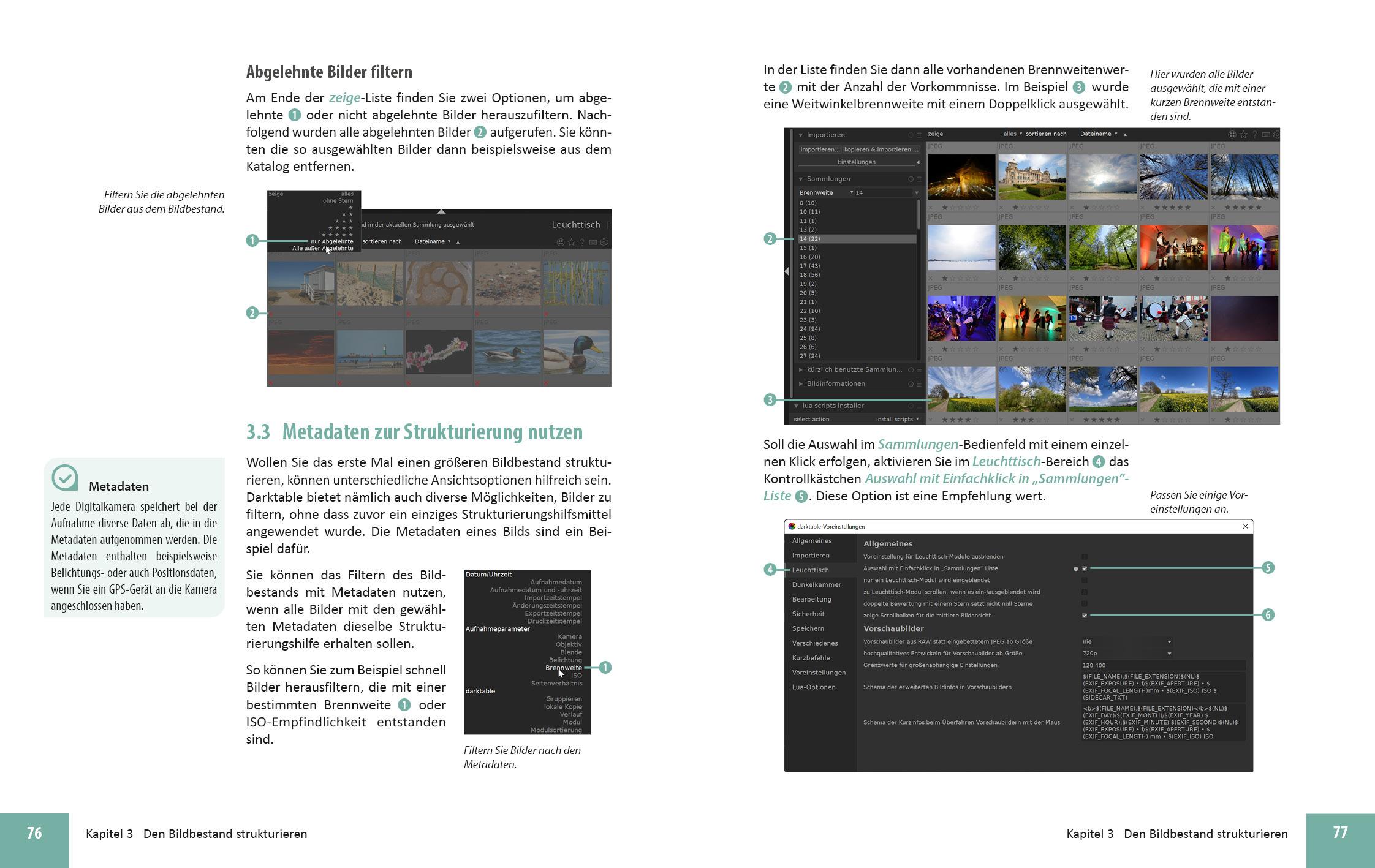Viewport: 1375px width, 868px height.
Task: Select the Dunkelkammer preferences tab
Action: (816, 584)
